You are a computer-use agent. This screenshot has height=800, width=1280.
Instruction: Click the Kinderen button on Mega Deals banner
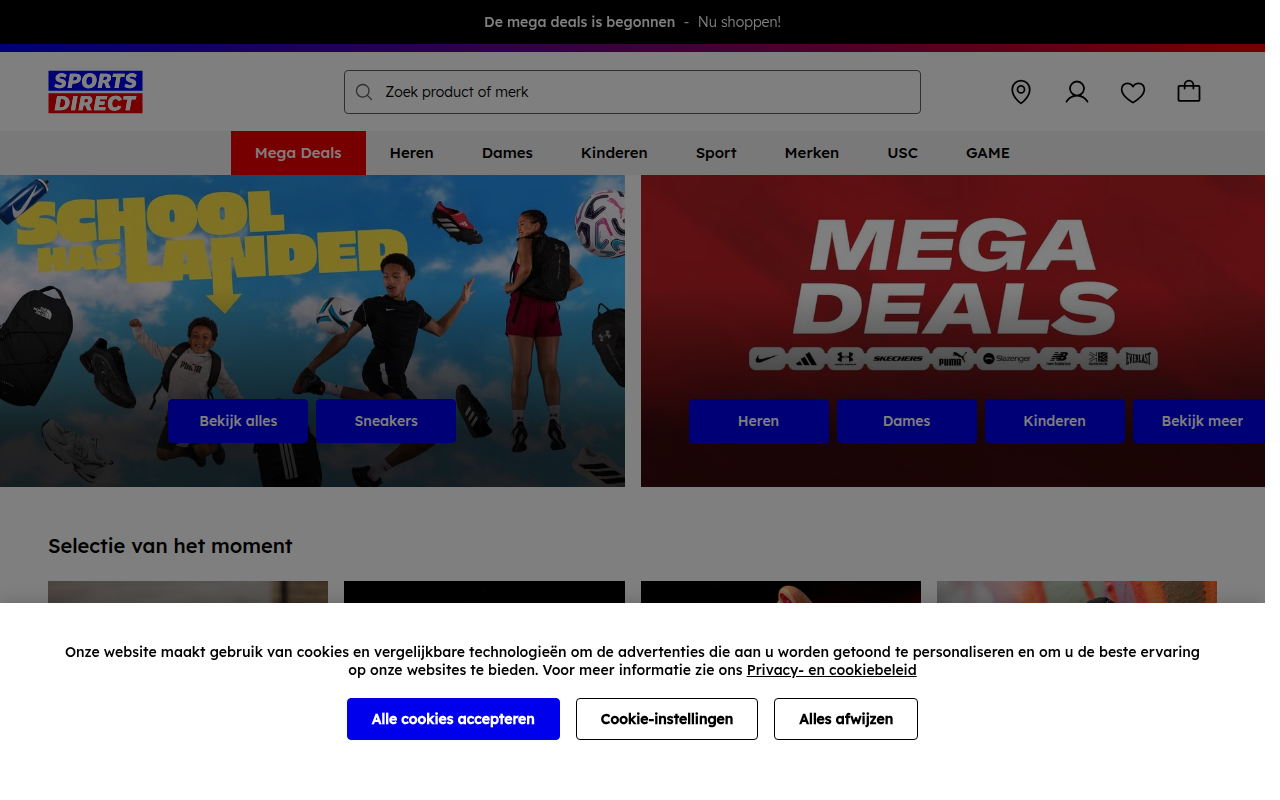pyautogui.click(x=1055, y=421)
